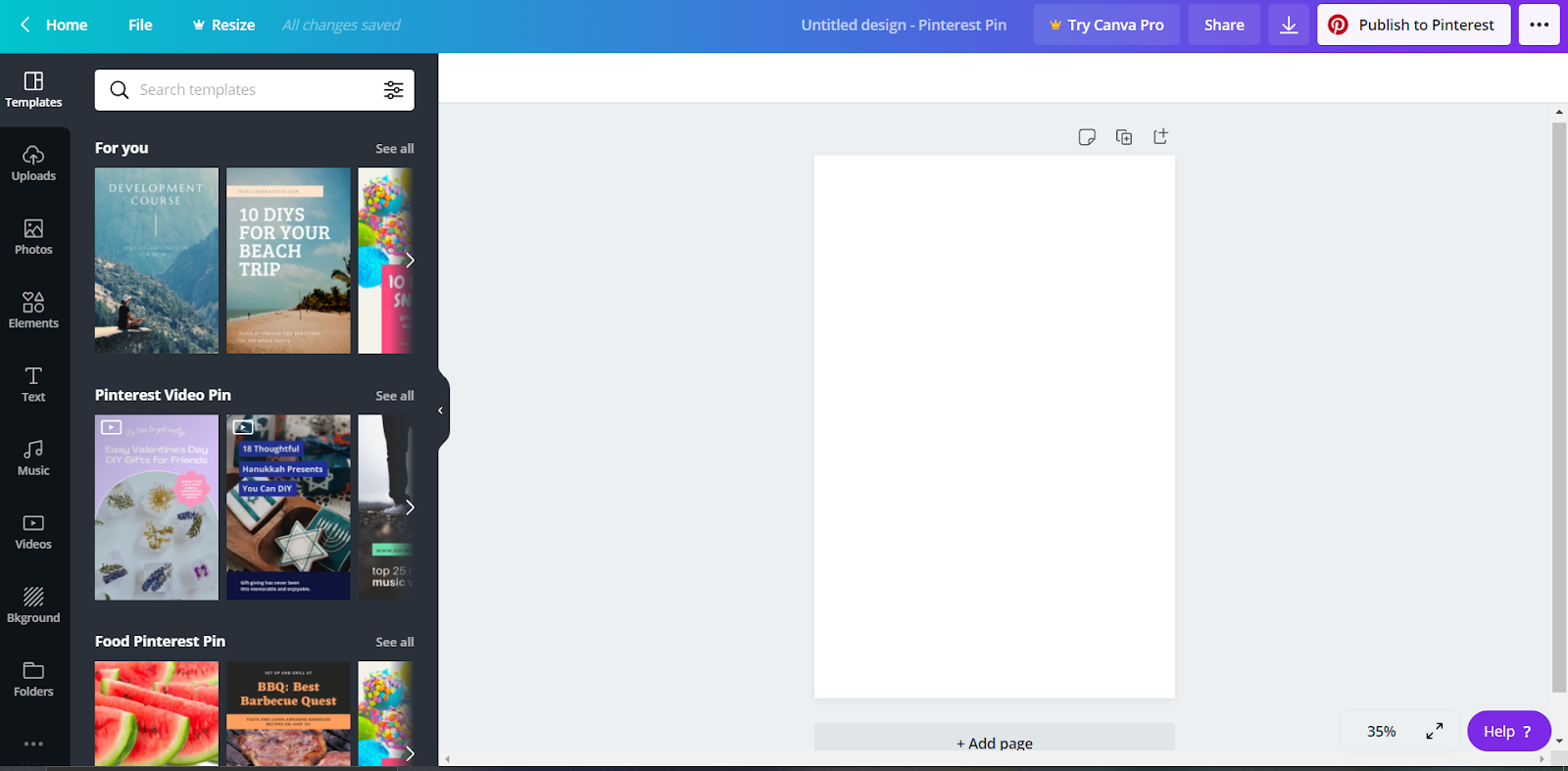Go back with the Home arrow
Screen dimensions: 1568x771
coord(25,24)
